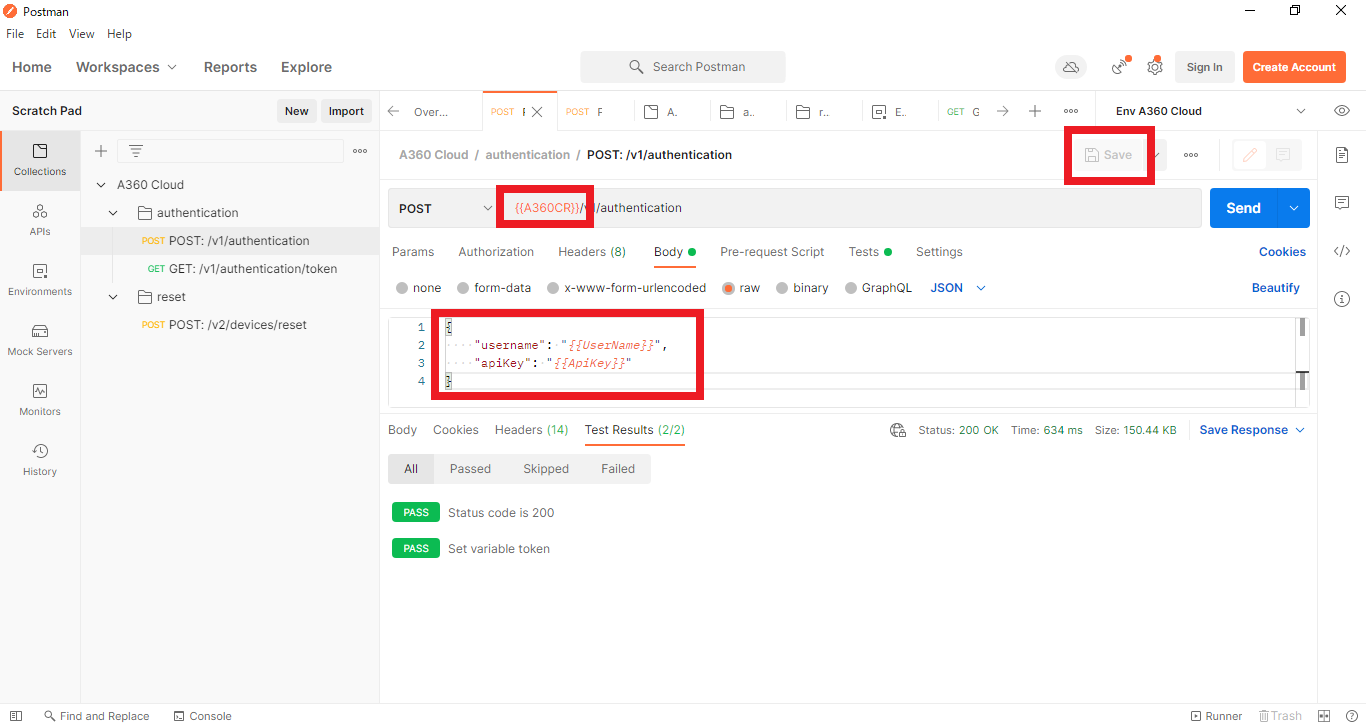Open the Postman settings gear
This screenshot has width=1366, height=728.
[x=1155, y=67]
